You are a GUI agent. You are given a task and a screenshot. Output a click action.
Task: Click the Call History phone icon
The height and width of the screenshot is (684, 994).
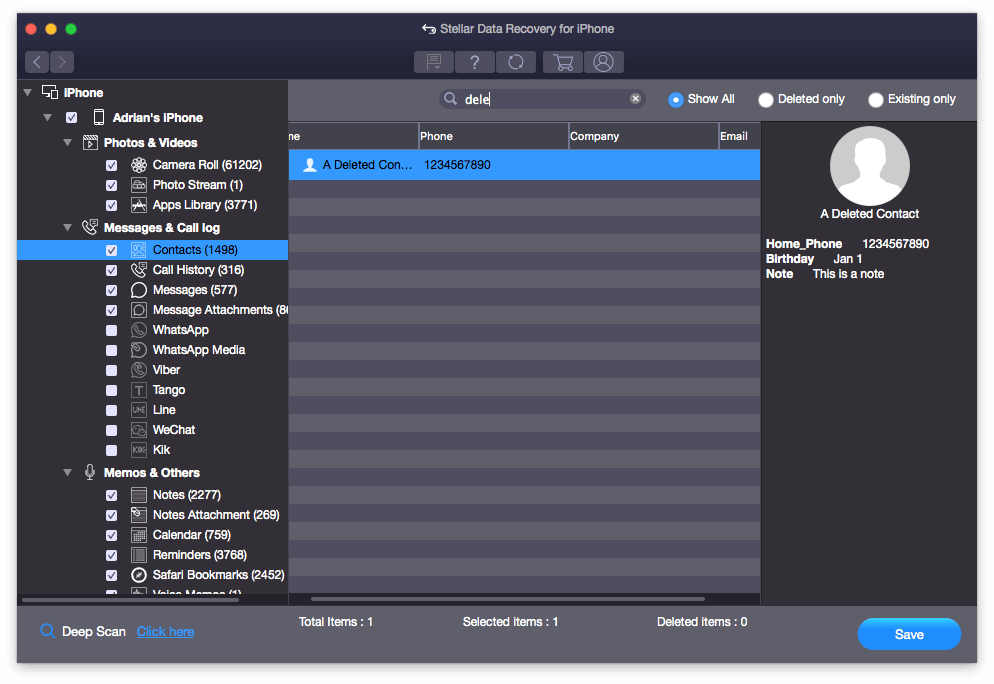point(139,270)
